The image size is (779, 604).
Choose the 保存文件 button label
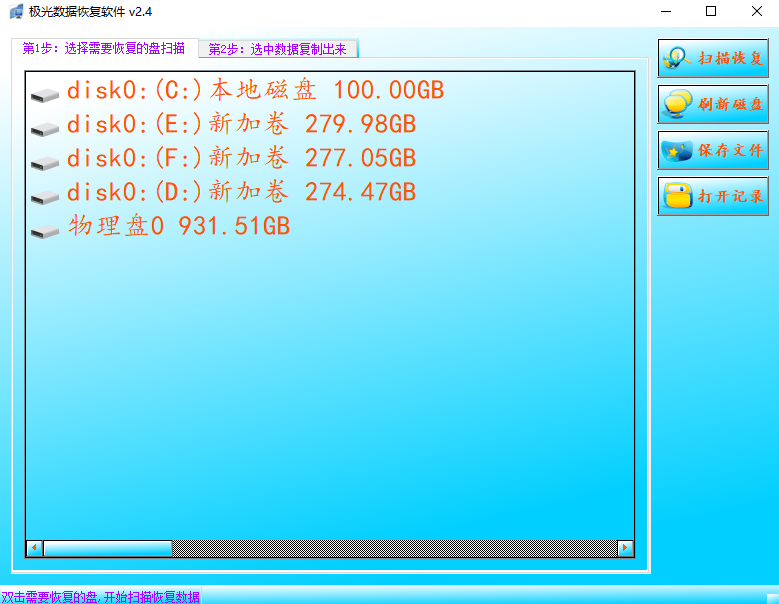(x=730, y=151)
